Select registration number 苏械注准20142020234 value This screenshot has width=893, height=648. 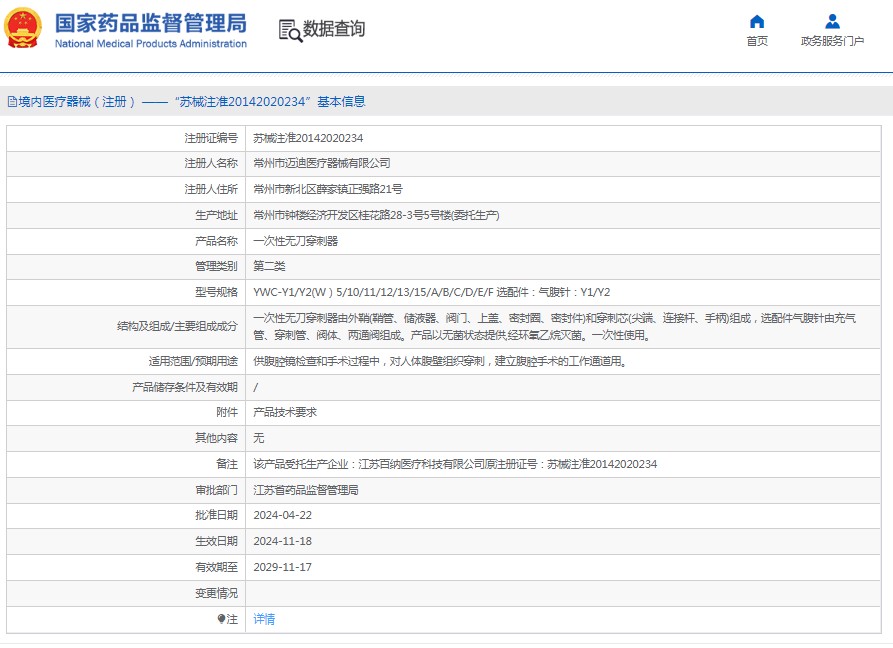[x=308, y=138]
